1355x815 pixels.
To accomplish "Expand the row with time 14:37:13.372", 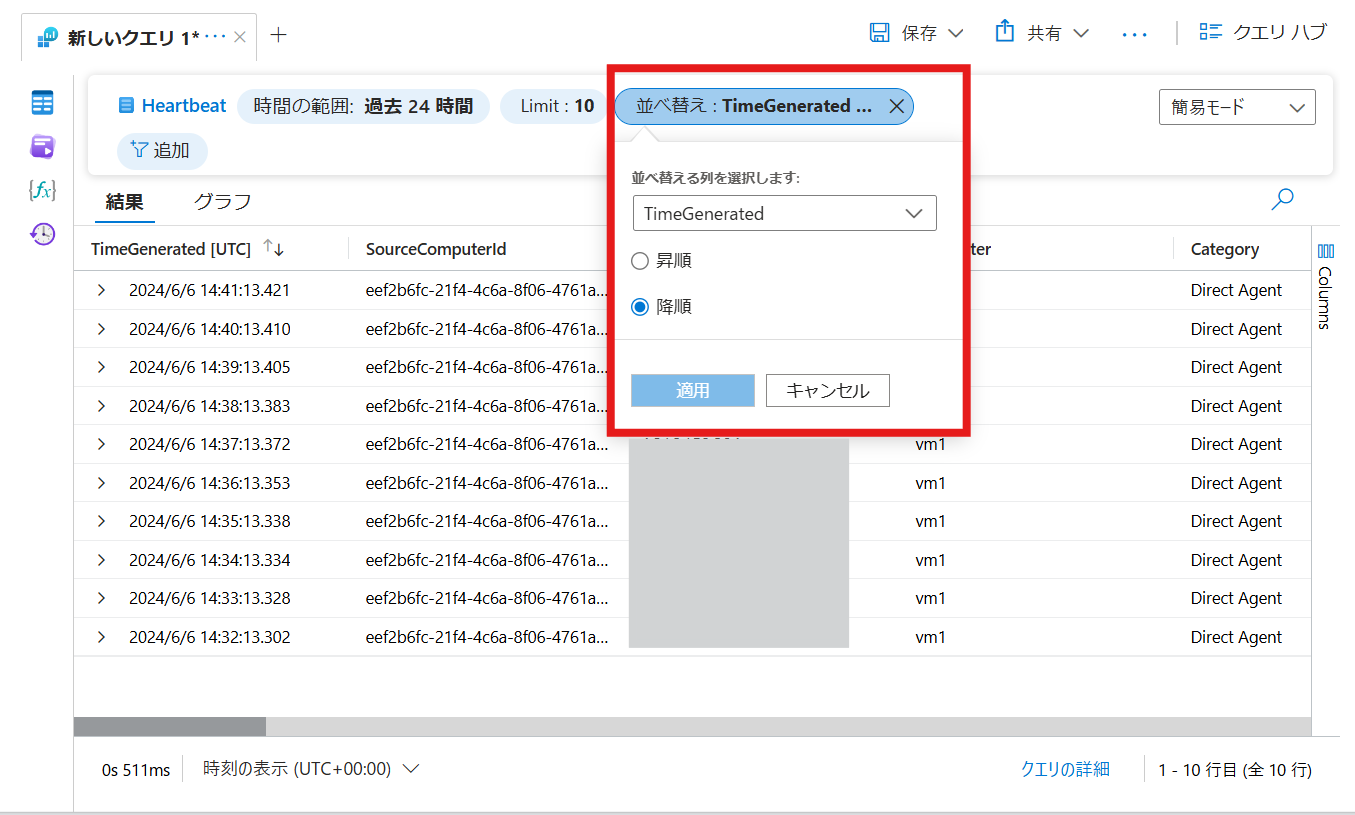I will pos(101,444).
